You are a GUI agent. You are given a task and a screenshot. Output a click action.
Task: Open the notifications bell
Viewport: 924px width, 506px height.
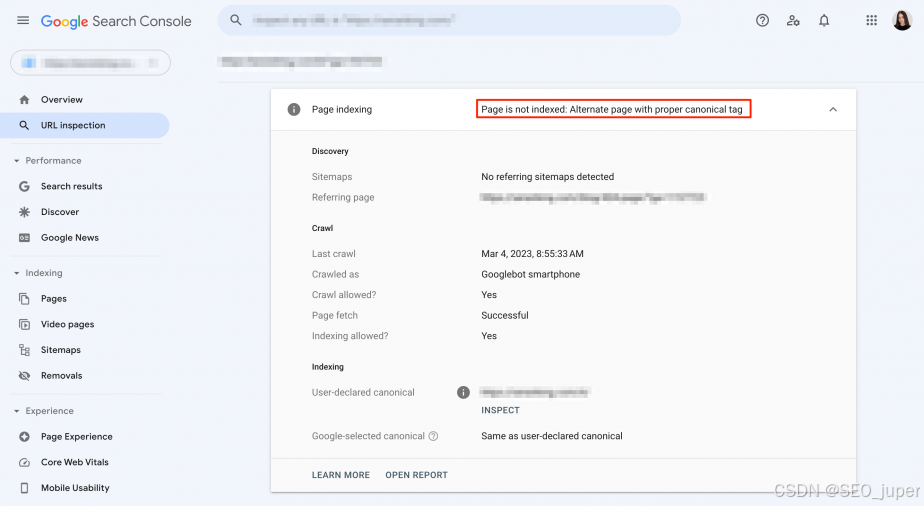824,21
